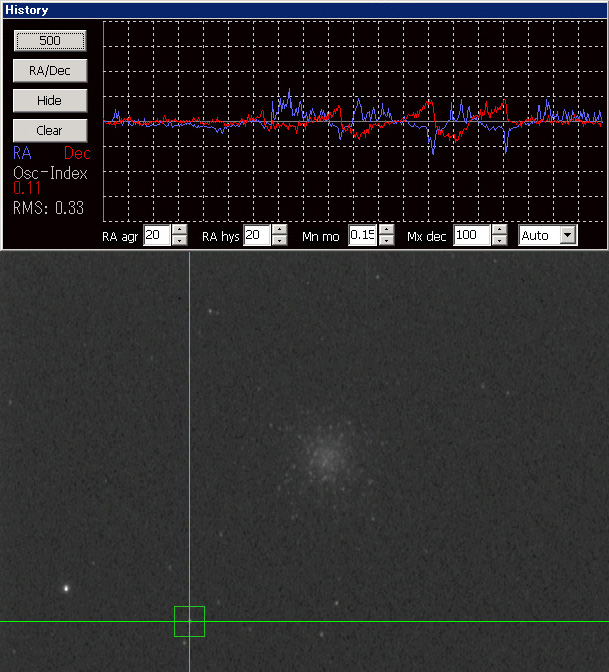This screenshot has width=609, height=672.
Task: Click the Mx dec value field
Action: point(472,235)
